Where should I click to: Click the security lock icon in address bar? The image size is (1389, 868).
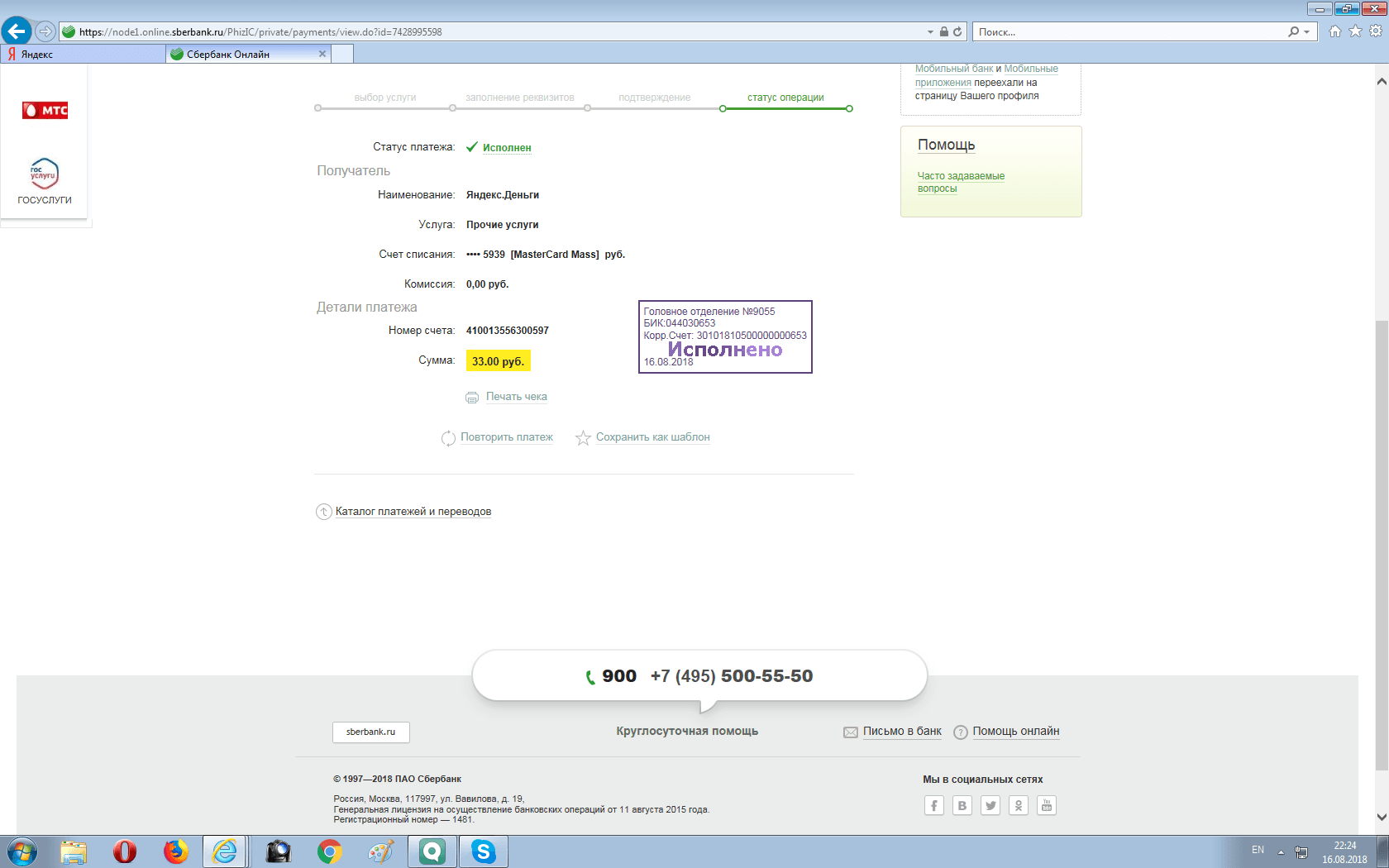click(x=943, y=31)
